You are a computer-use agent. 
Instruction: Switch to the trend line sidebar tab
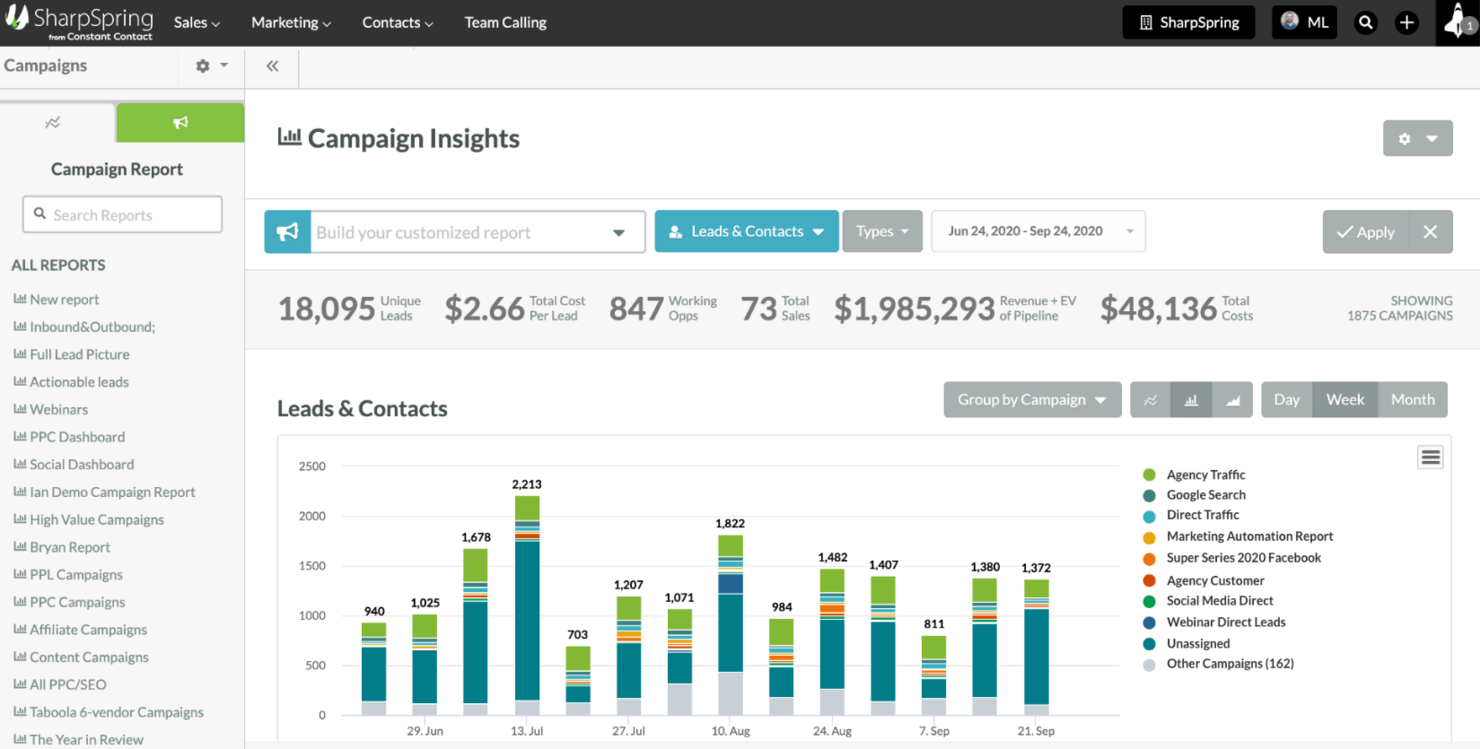pos(53,122)
